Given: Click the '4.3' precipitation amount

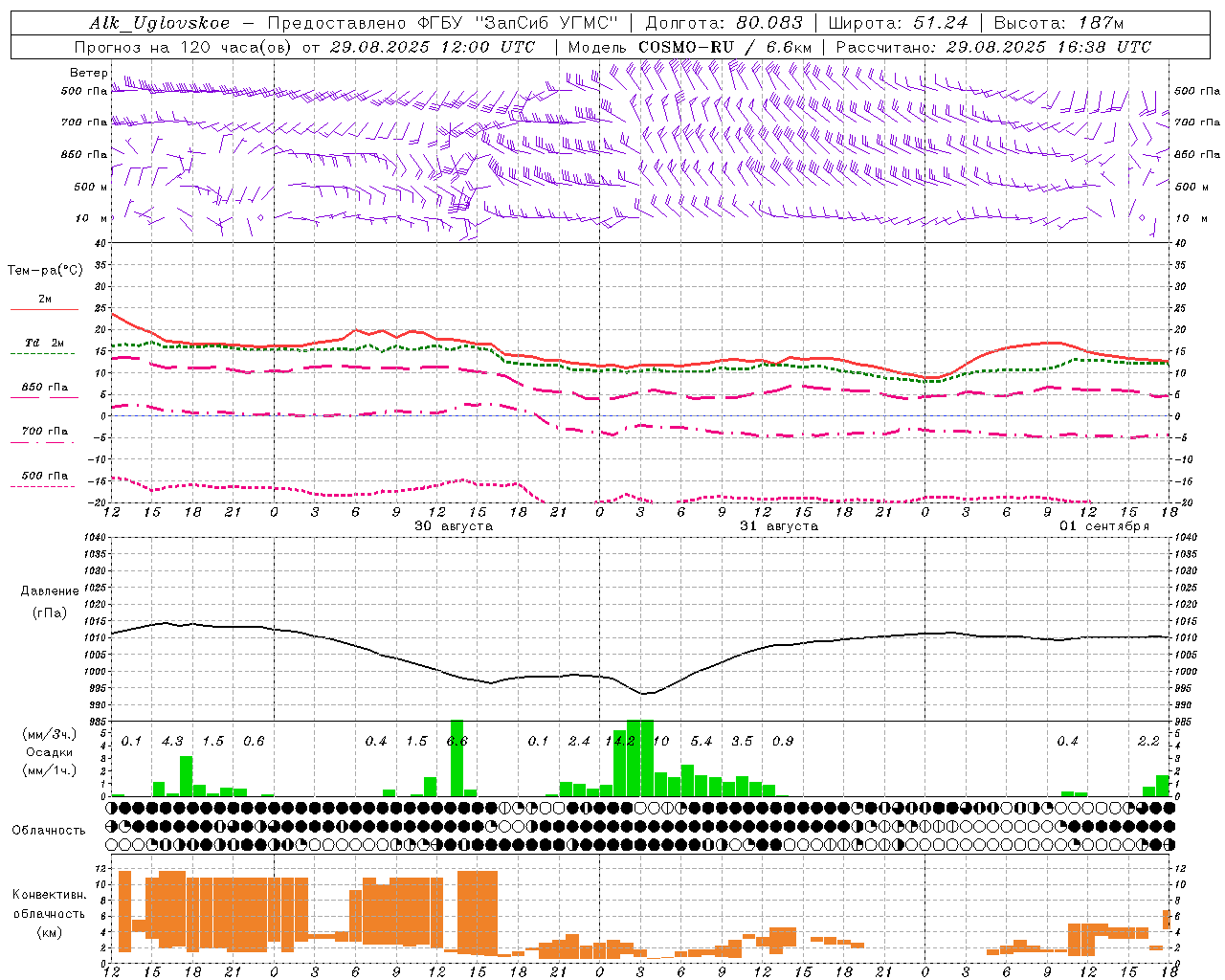Looking at the screenshot, I should 172,742.
